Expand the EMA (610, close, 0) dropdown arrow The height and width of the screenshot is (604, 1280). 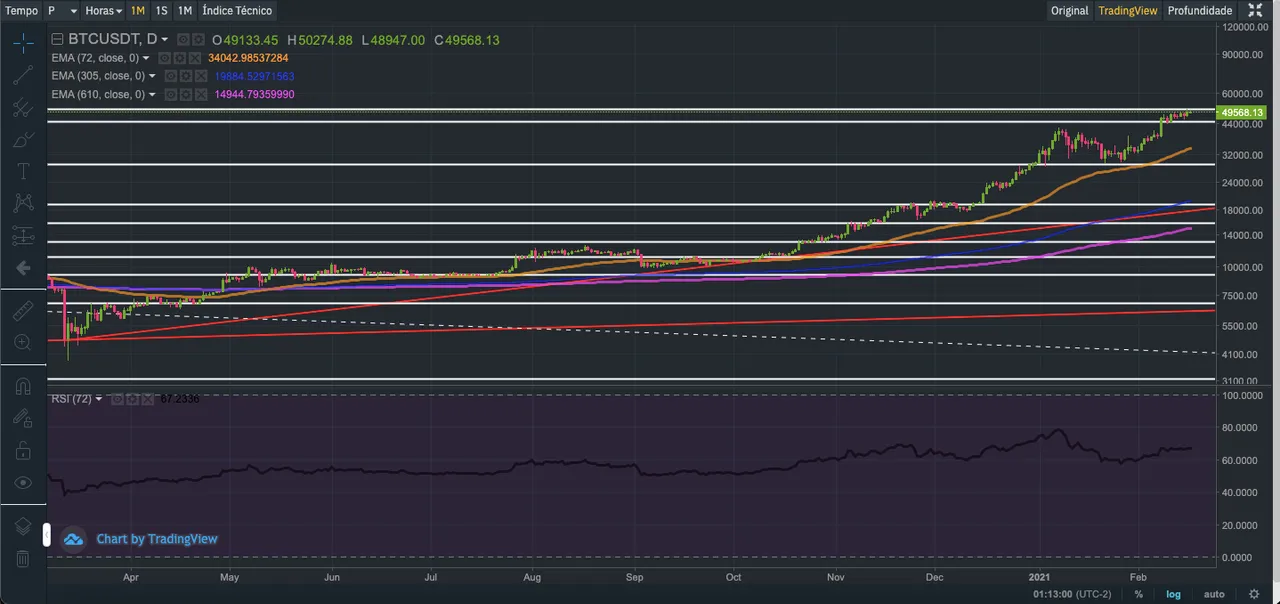pos(152,94)
